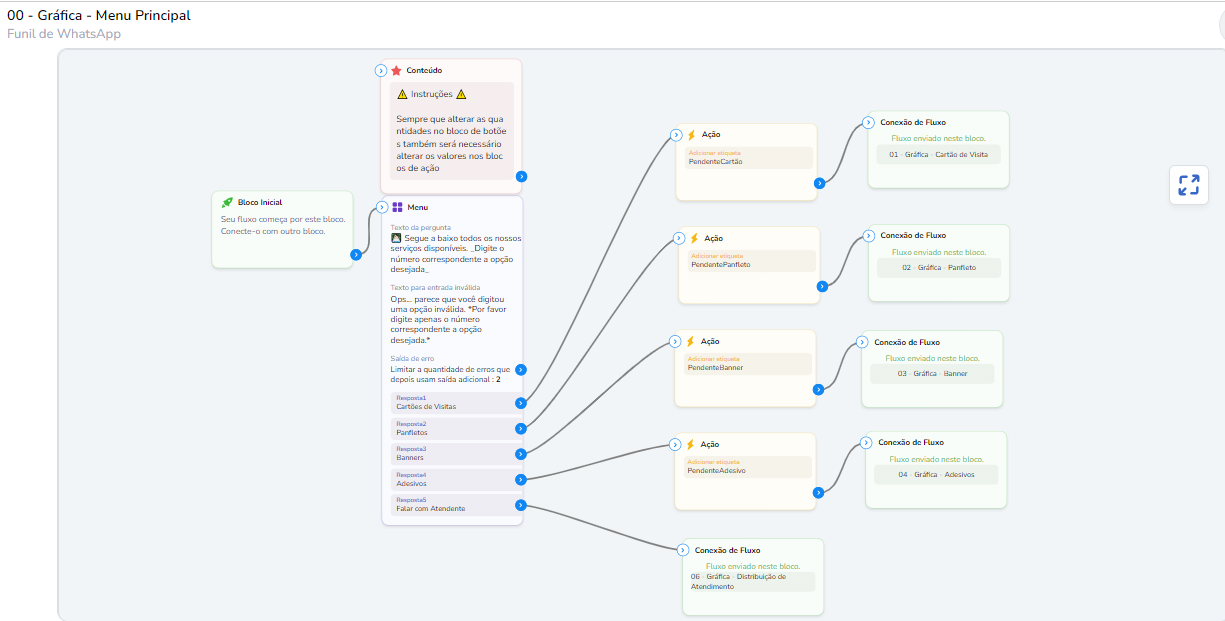
Task: Click output connector of Cartões de Visitas
Action: 521,403
